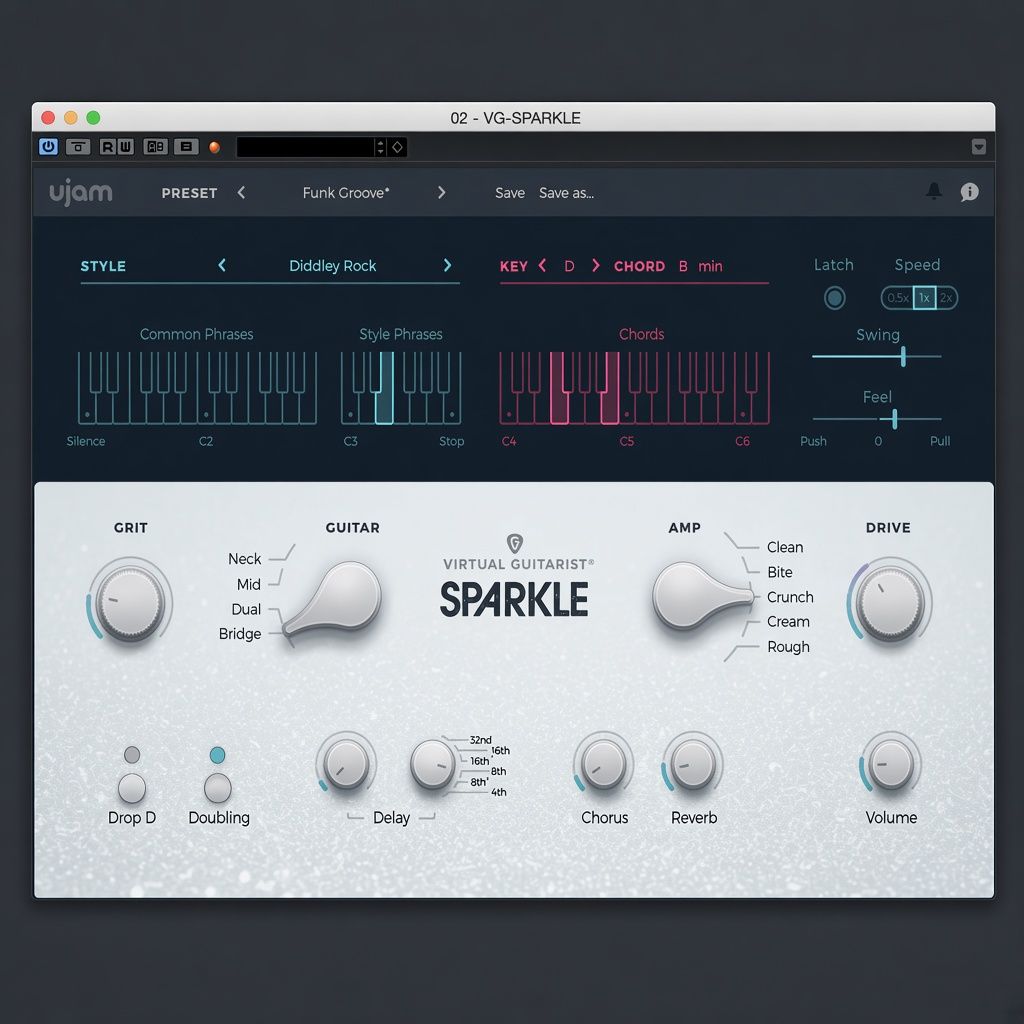The height and width of the screenshot is (1024, 1024).
Task: Click the Save as... button
Action: pyautogui.click(x=566, y=193)
